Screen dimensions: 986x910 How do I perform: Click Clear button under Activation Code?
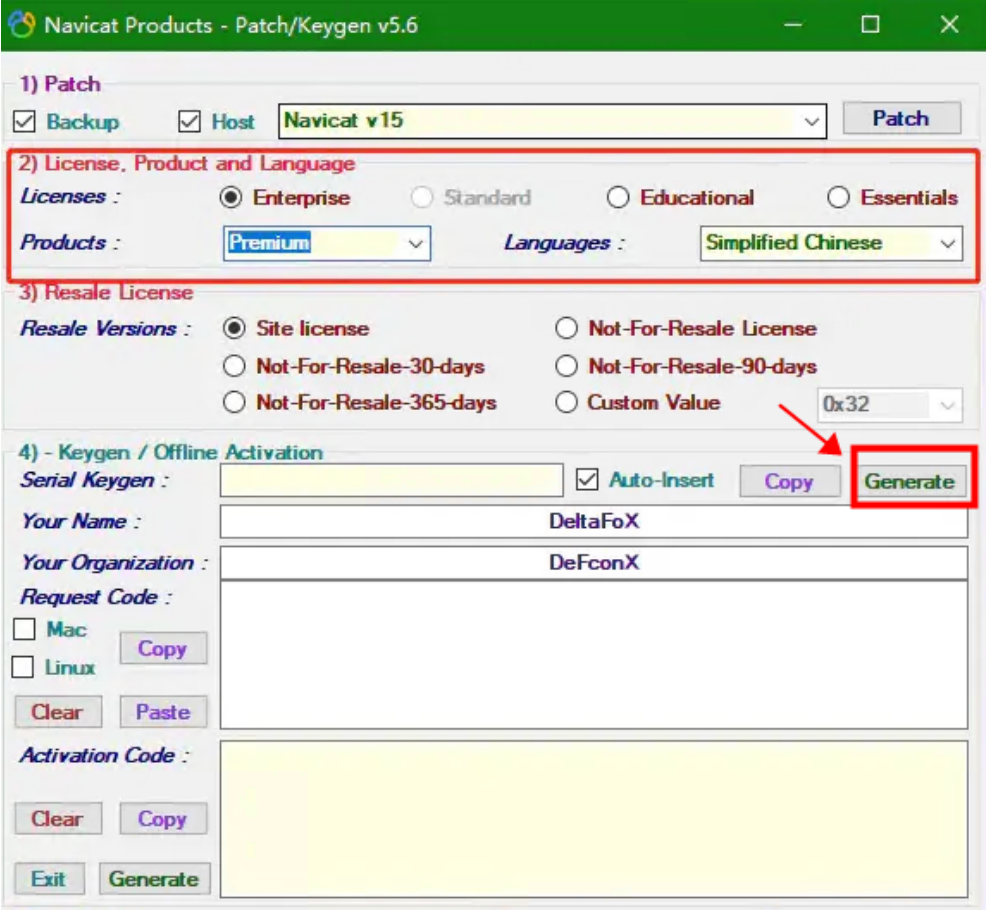58,819
